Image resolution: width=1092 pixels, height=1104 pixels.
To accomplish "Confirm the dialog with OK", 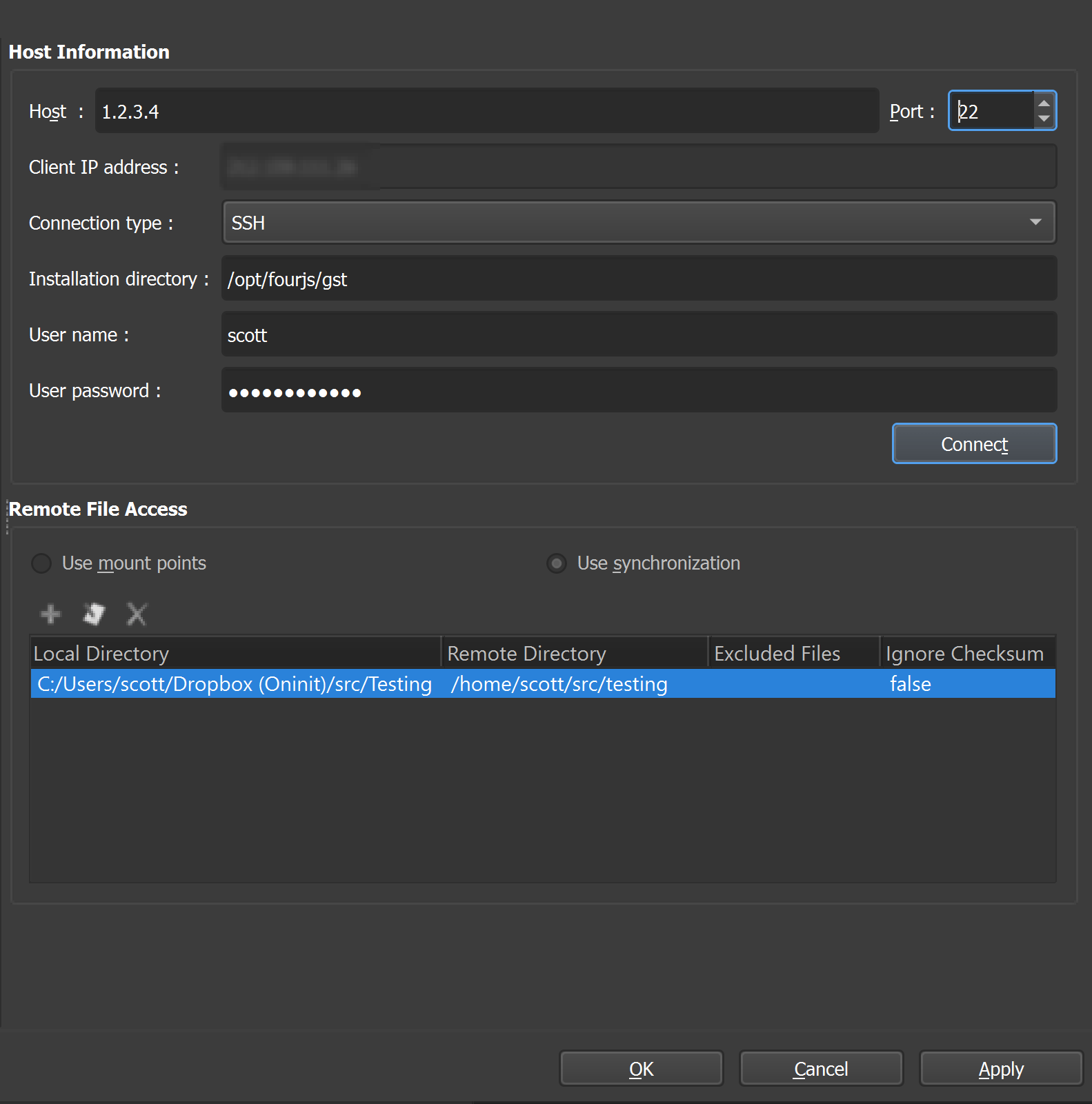I will 641,1069.
